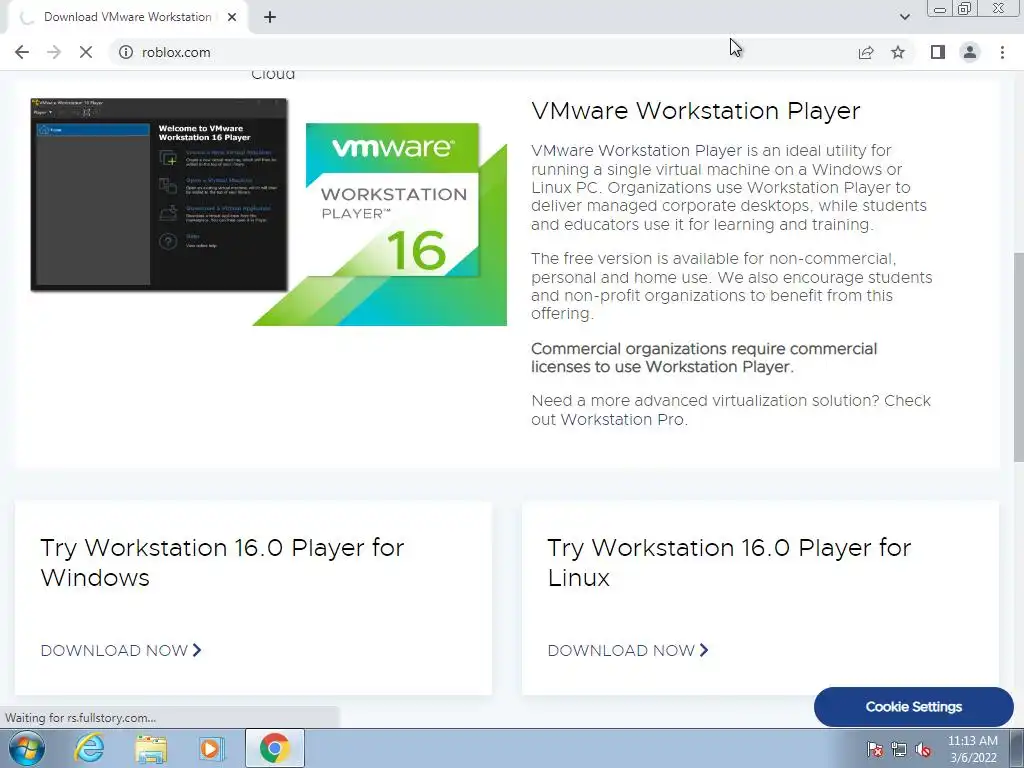Click the muted volume tray icon
1024x768 pixels.
923,749
